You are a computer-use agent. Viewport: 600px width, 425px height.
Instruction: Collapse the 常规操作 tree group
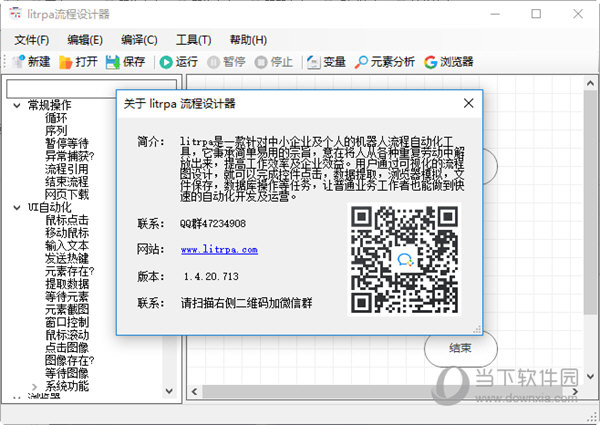pyautogui.click(x=17, y=105)
